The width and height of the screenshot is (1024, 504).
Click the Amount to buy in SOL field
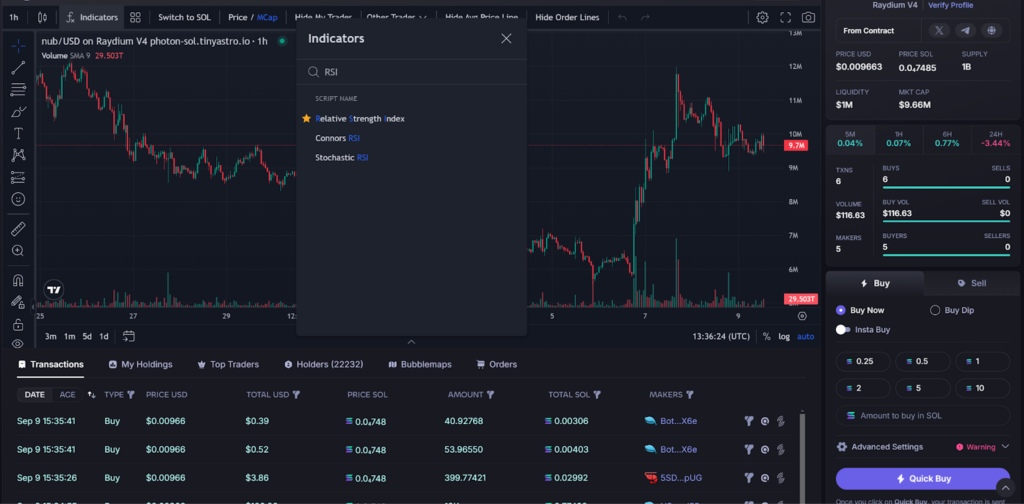[922, 415]
